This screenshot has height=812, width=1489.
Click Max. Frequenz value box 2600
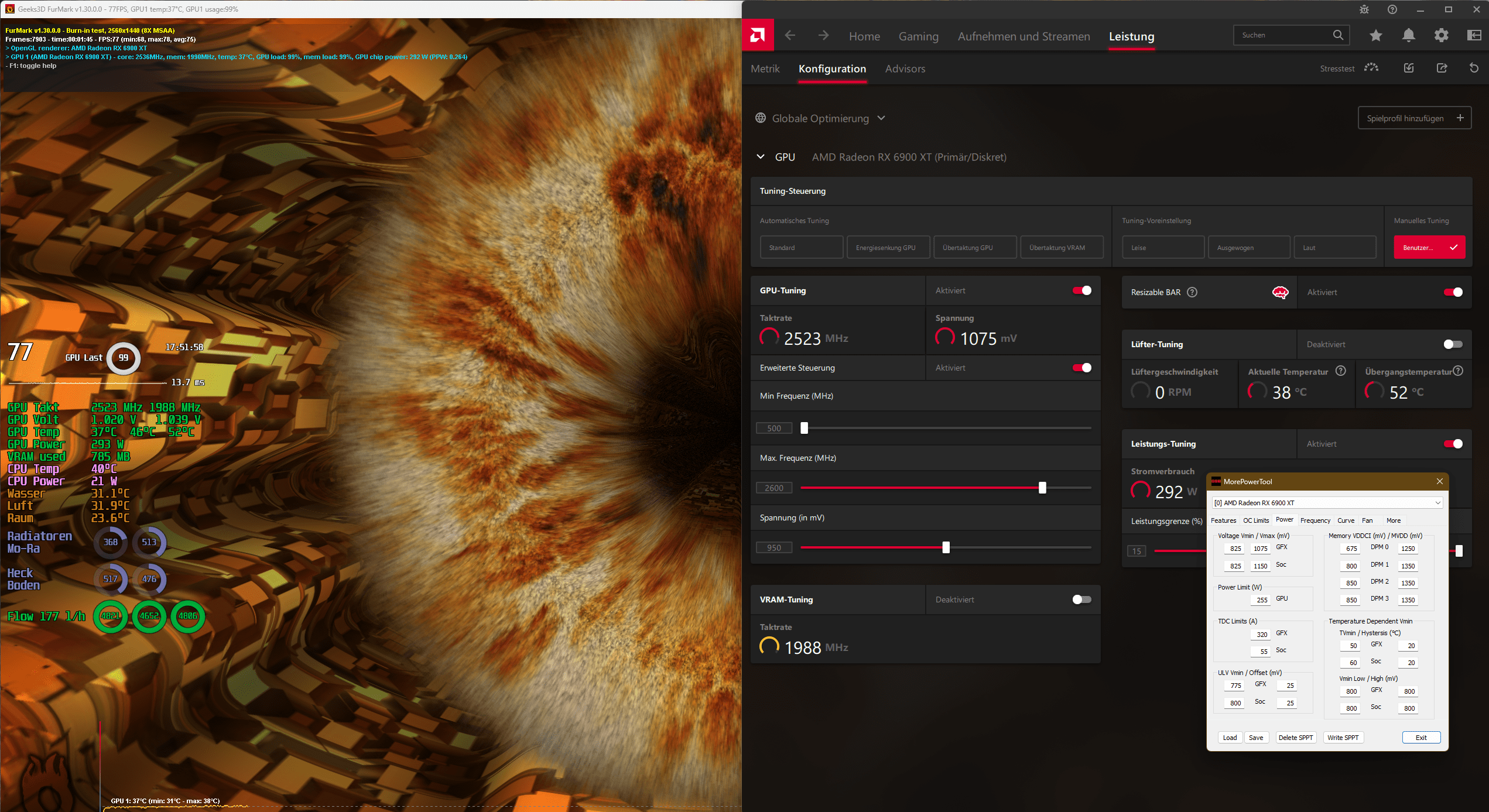tap(774, 488)
